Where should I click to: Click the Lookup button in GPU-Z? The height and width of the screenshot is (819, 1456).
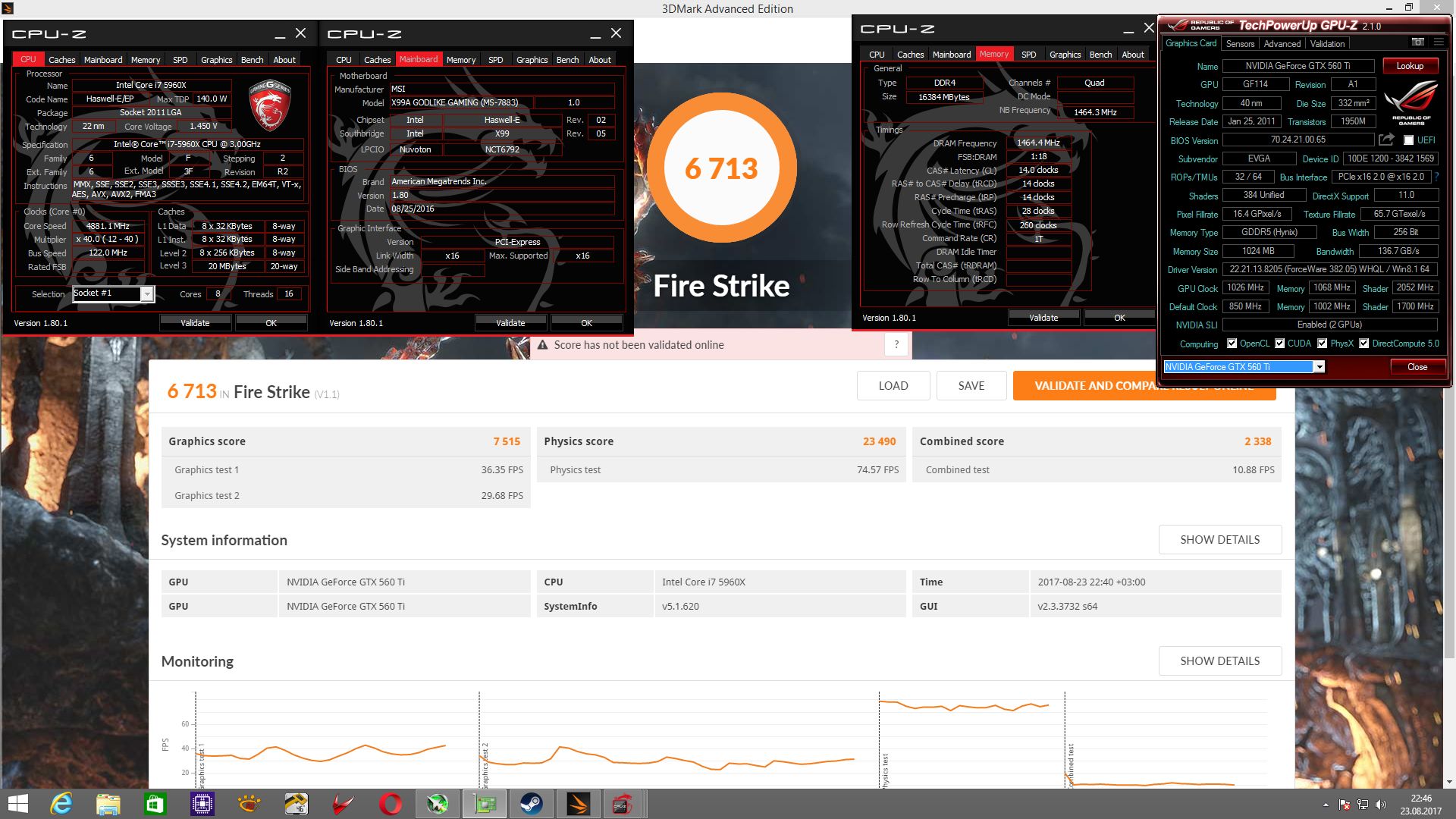[1410, 66]
